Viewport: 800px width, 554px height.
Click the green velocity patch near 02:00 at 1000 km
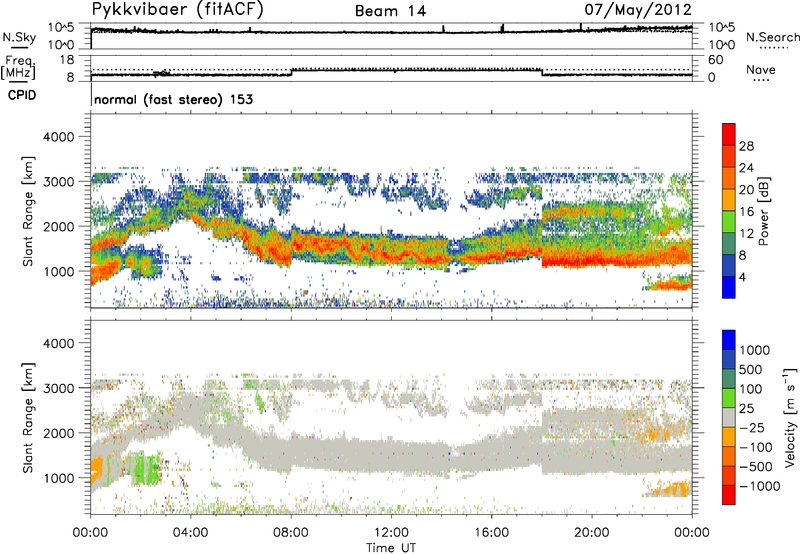pos(147,468)
